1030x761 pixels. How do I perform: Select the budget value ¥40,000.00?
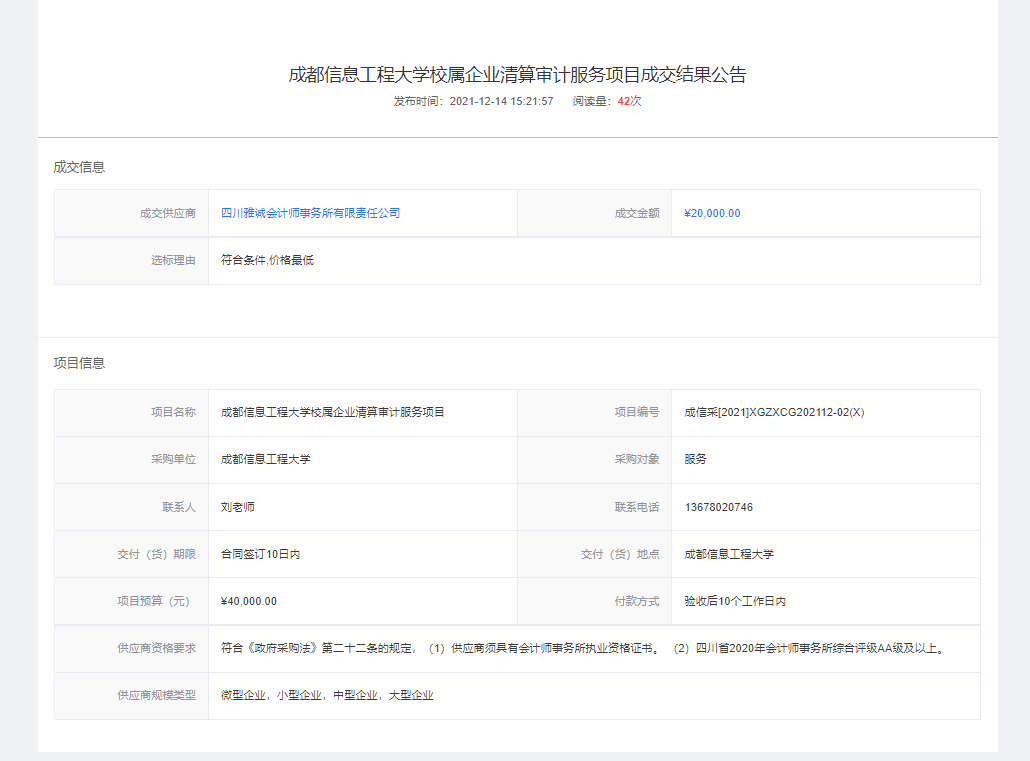coord(249,601)
